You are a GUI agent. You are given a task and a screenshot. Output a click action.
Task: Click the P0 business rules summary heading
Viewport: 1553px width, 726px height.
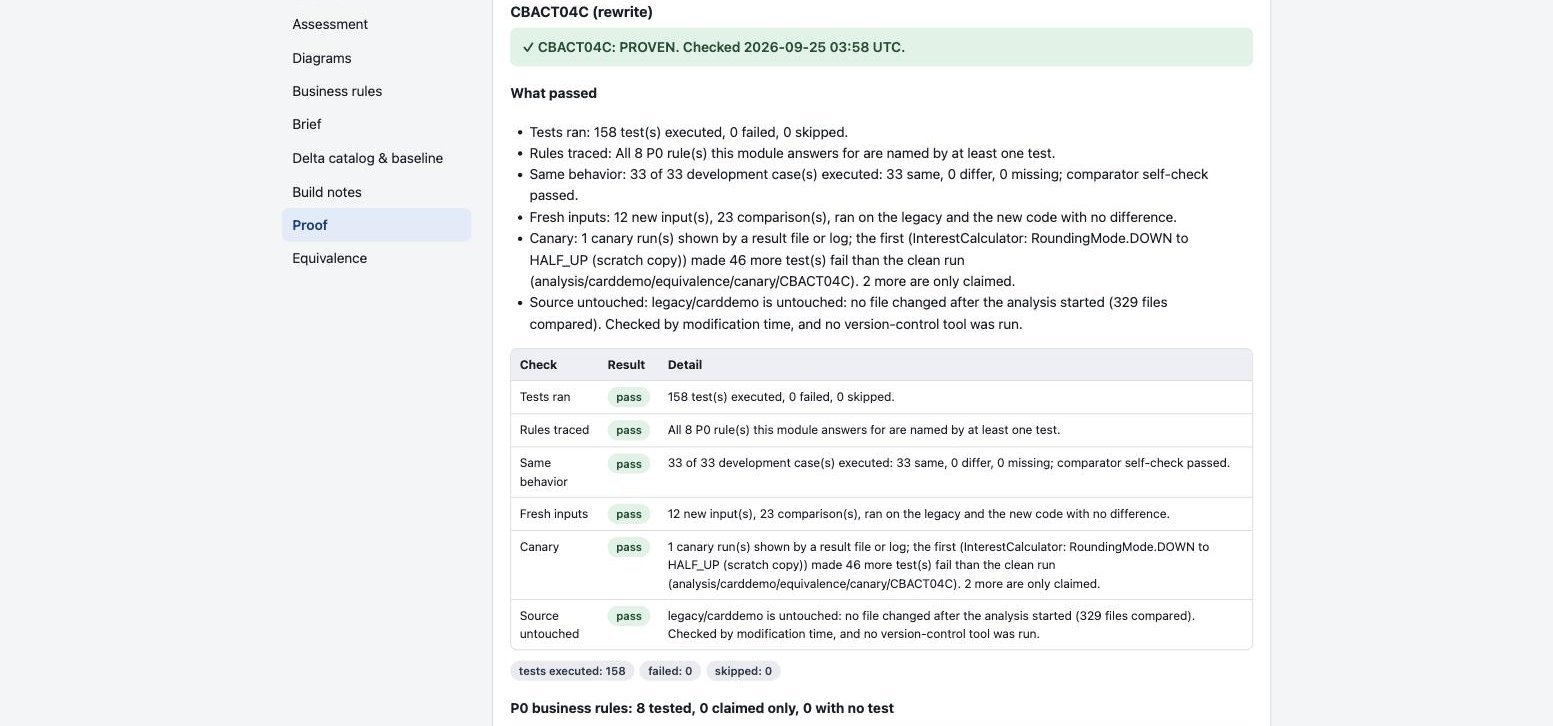[x=702, y=708]
